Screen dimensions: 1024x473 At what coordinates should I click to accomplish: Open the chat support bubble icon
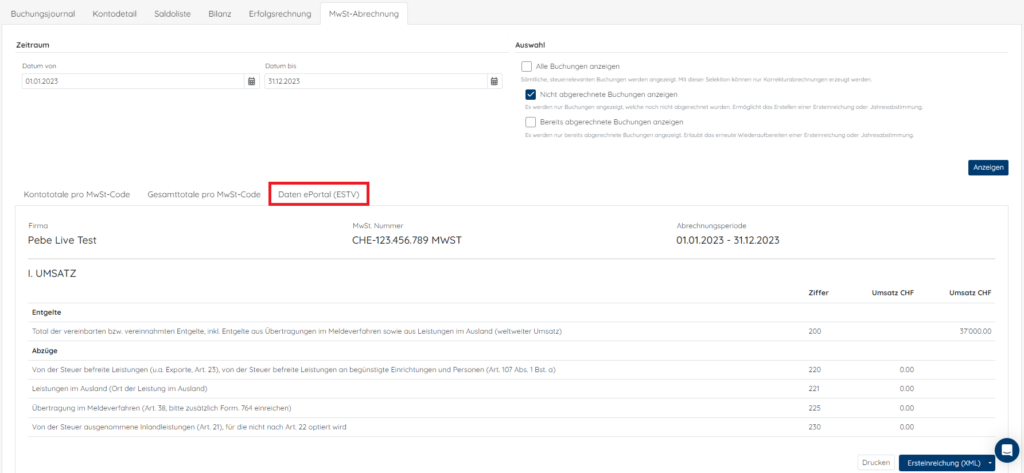(1006, 450)
